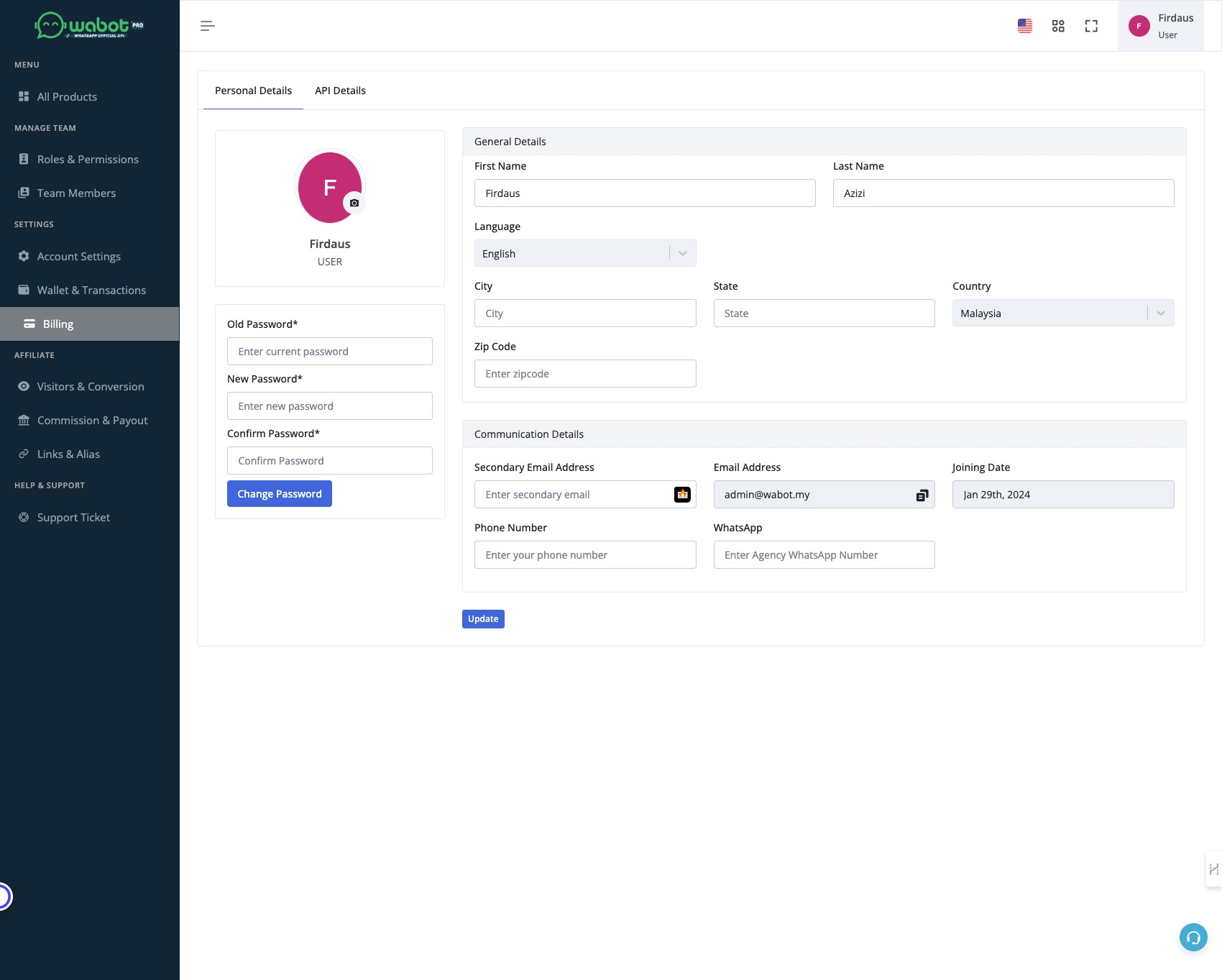The width and height of the screenshot is (1222, 980).
Task: Click the Wabot Pro logo
Action: point(89,26)
